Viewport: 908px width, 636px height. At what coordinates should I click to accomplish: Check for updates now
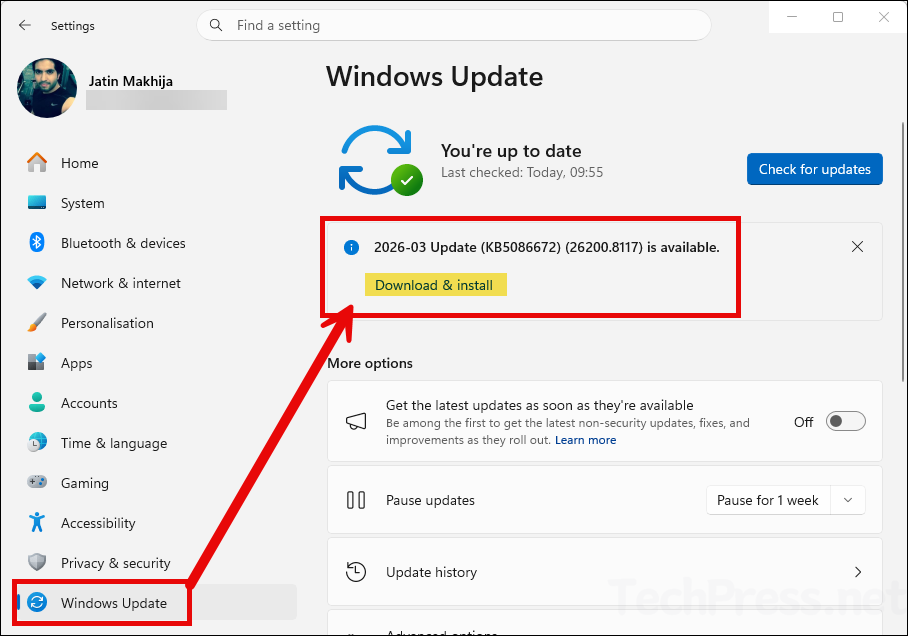[814, 169]
